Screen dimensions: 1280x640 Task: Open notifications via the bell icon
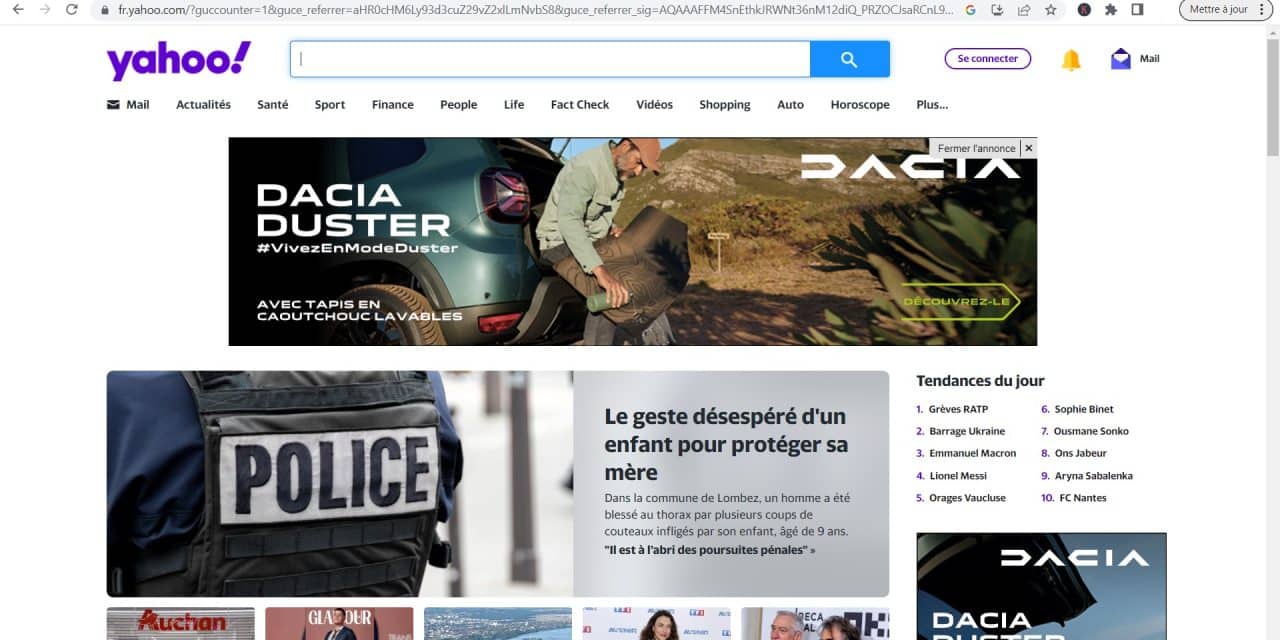click(x=1071, y=60)
